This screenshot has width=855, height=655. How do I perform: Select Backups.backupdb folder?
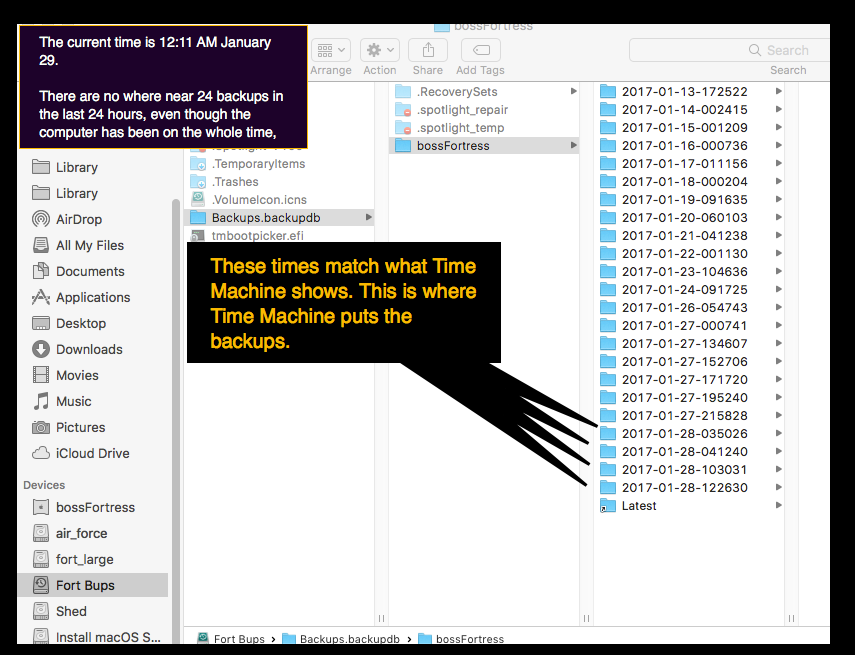click(279, 218)
